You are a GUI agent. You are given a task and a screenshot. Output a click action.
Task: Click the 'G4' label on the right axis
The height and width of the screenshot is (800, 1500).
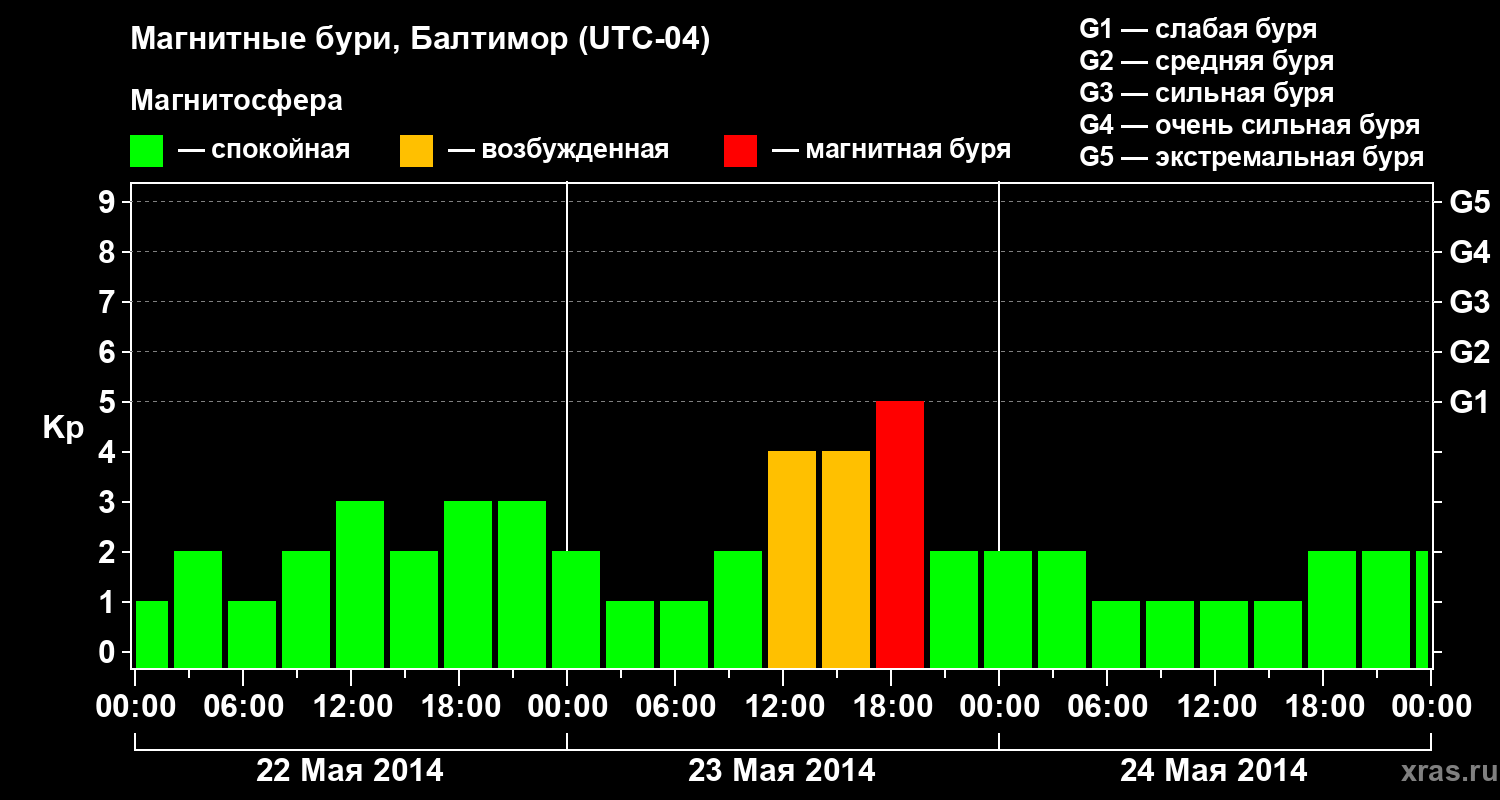(x=1469, y=252)
